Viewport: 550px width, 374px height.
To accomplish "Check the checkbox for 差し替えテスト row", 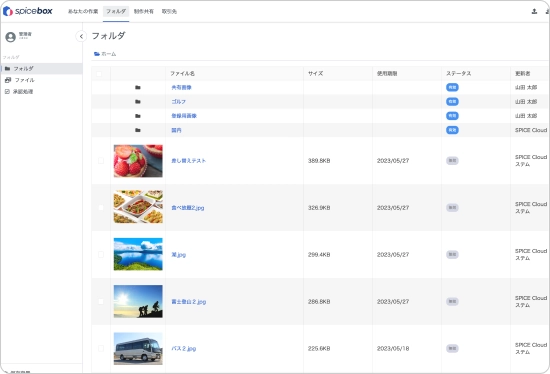I will pyautogui.click(x=101, y=161).
